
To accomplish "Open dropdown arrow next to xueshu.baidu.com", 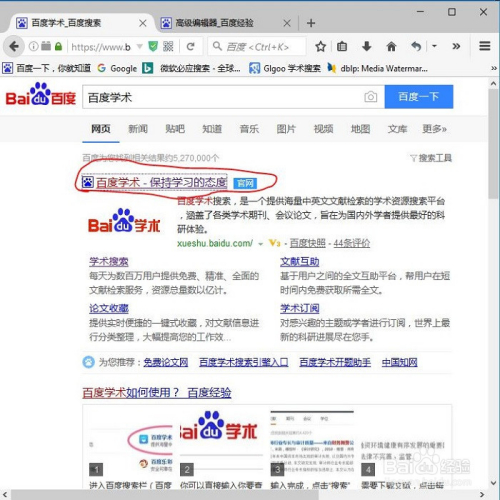I will [260, 244].
